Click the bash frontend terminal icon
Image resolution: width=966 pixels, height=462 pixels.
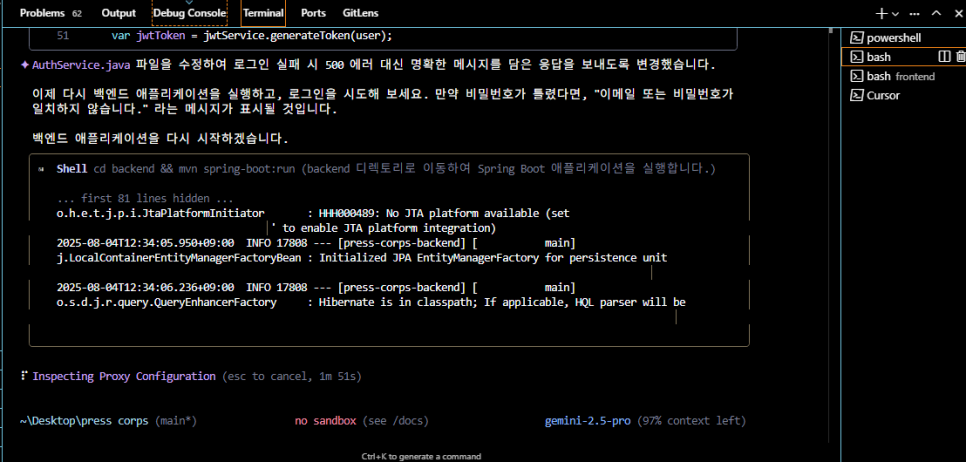click(856, 76)
